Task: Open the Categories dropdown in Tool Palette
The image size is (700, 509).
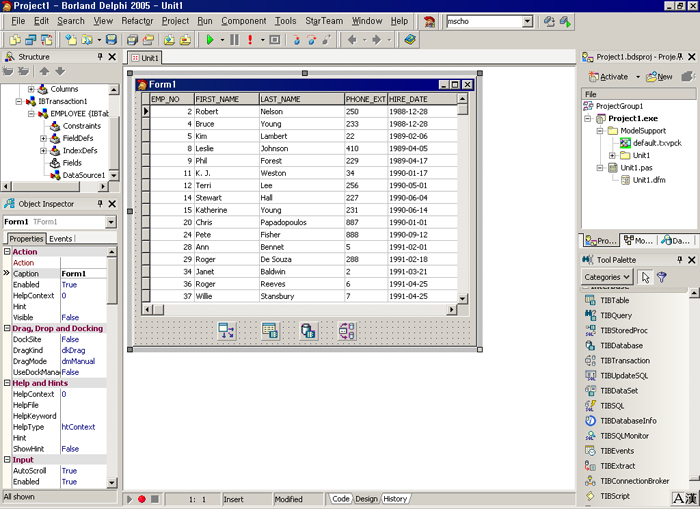Action: click(608, 277)
